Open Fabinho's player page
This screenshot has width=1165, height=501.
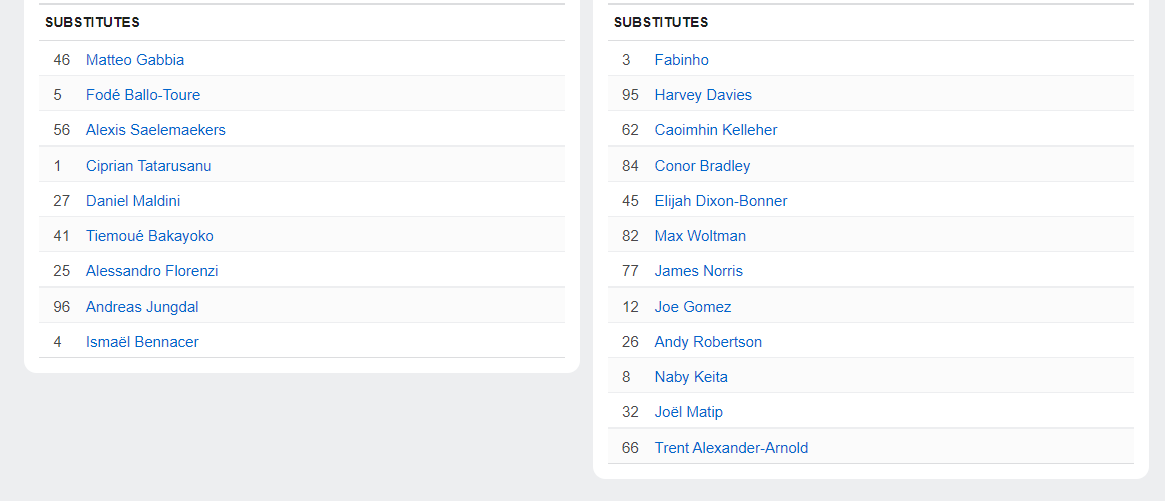pyautogui.click(x=681, y=59)
